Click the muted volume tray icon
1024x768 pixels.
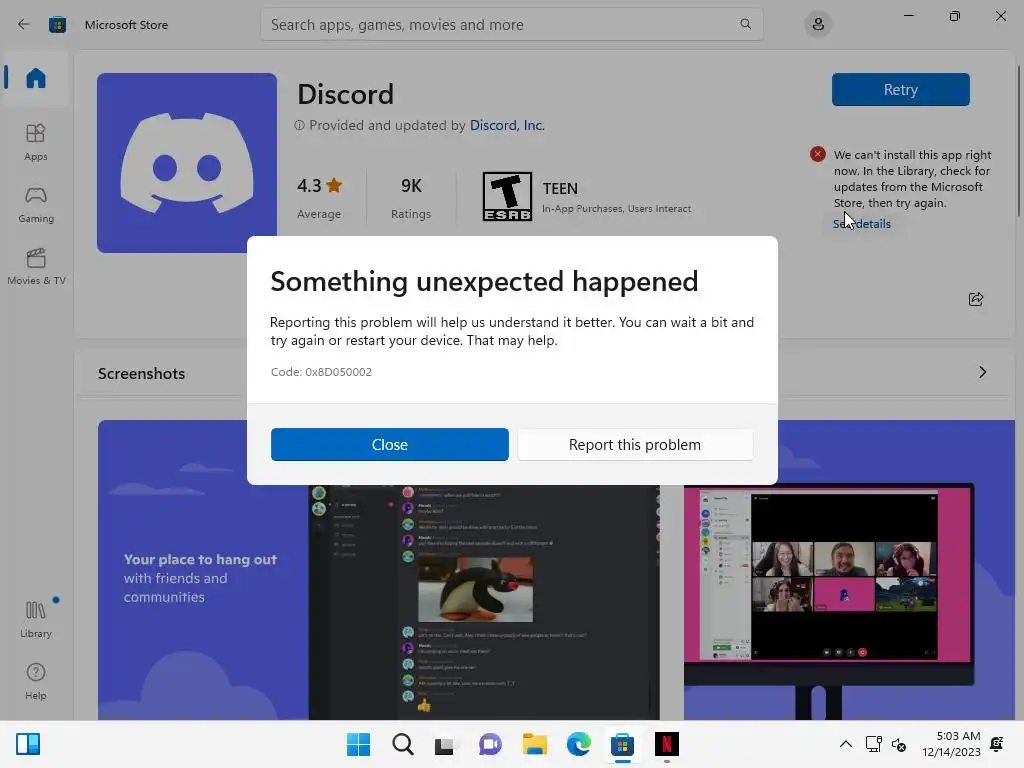899,744
